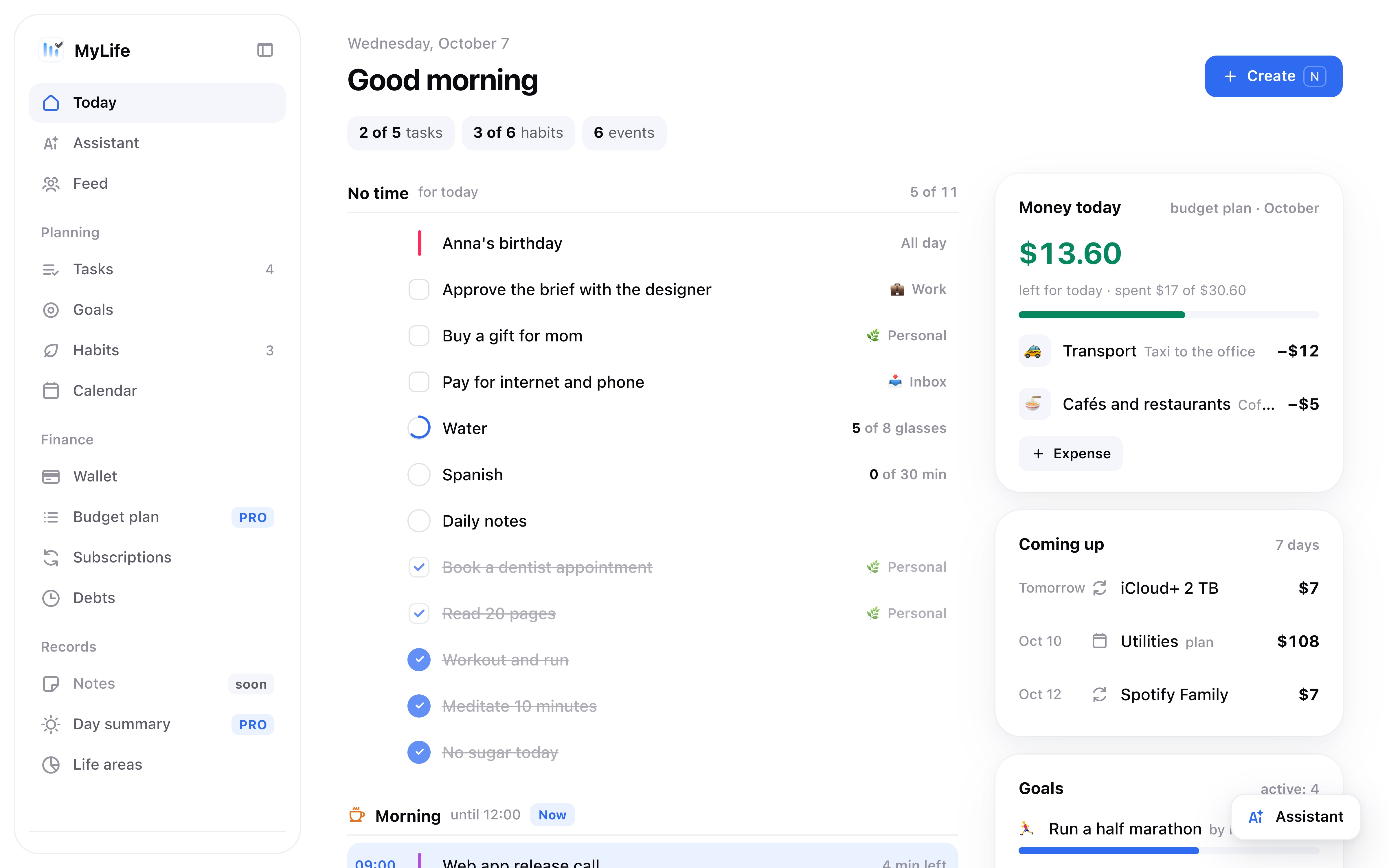Mark the Daily notes habit as done
This screenshot has width=1389, height=868.
click(418, 521)
